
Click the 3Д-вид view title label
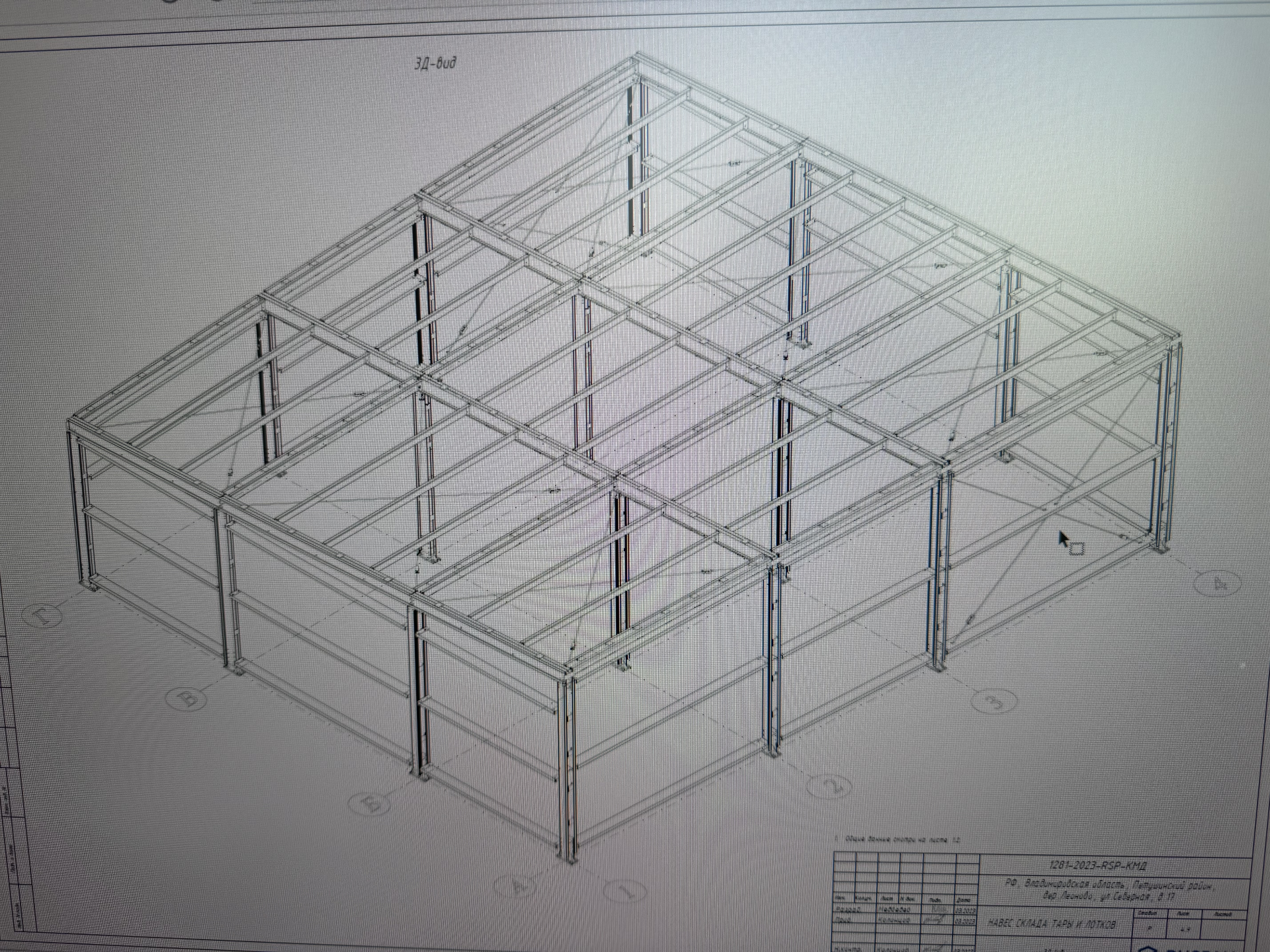pos(435,63)
